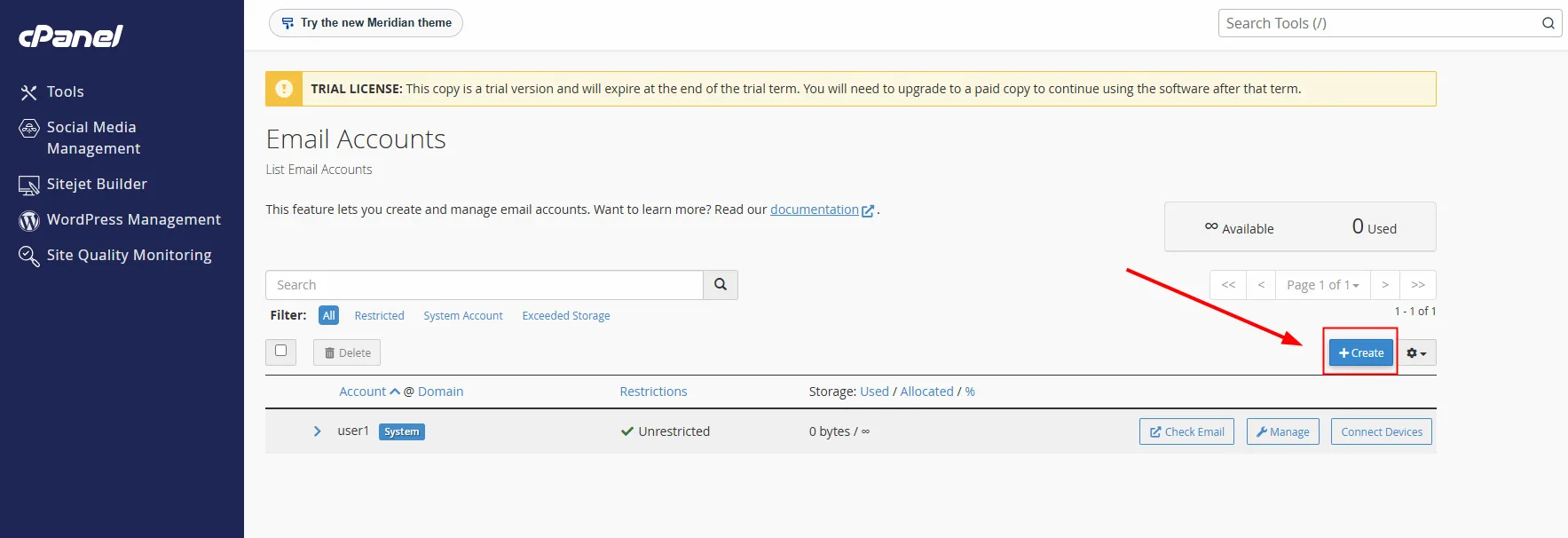The image size is (1568, 538).
Task: Go to previous page of accounts
Action: point(1261,285)
